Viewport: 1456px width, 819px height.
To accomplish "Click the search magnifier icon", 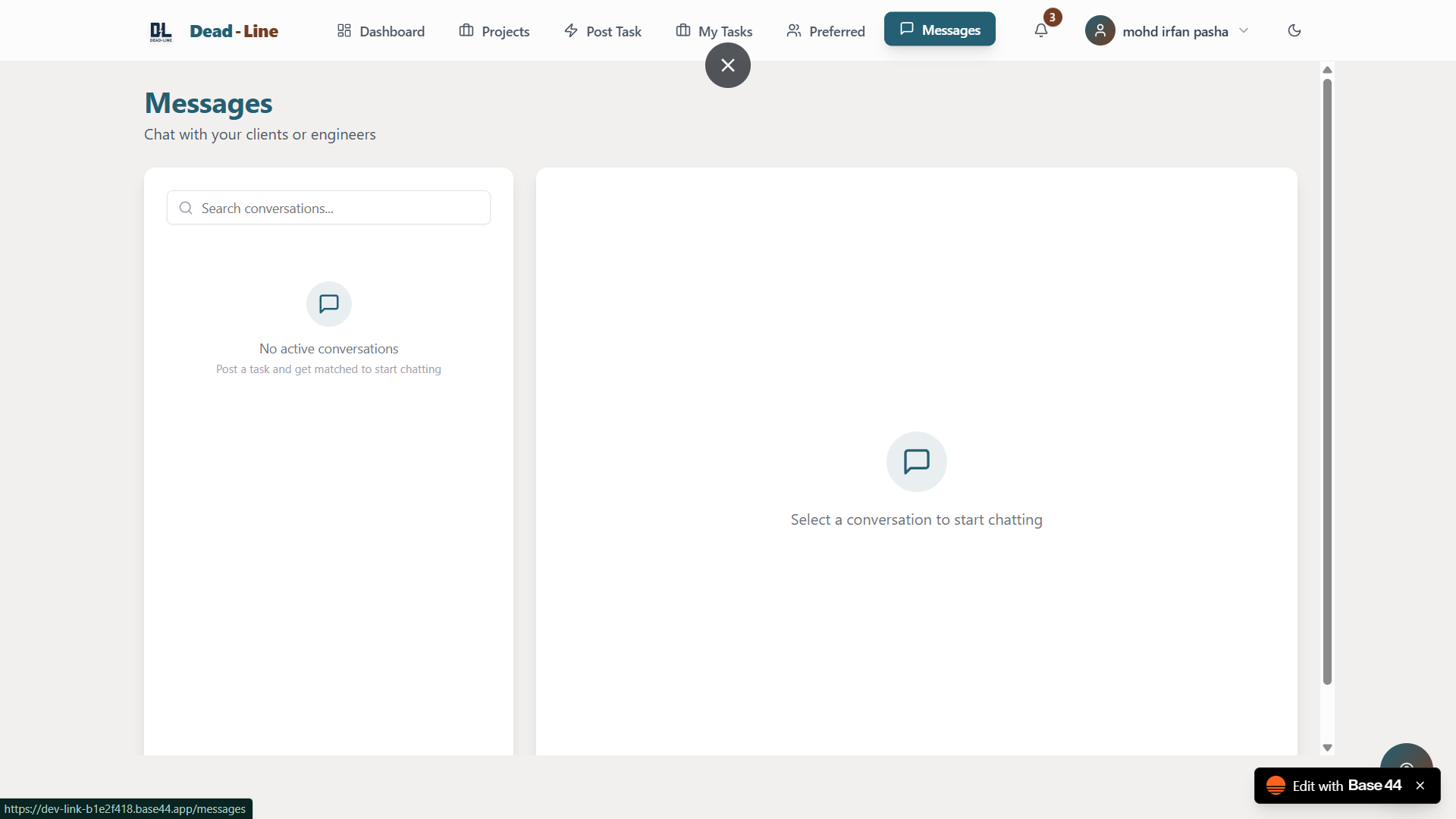I will pyautogui.click(x=186, y=208).
